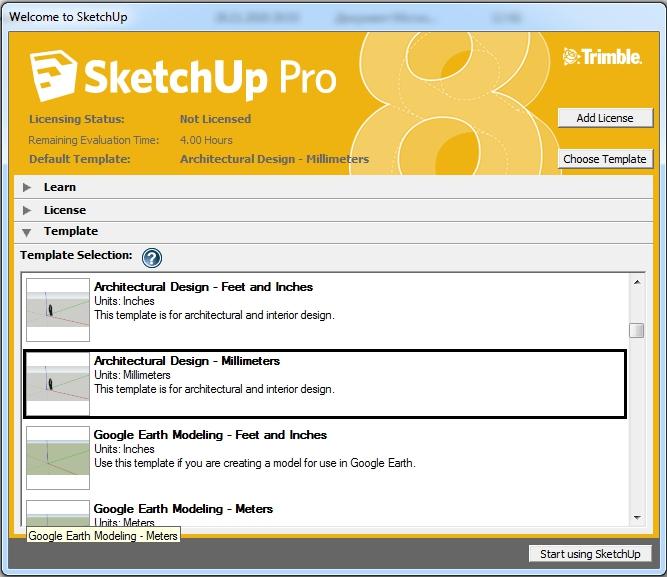Select Google Earth Modeling - Meters thumbnail
667x577 pixels.
point(58,513)
